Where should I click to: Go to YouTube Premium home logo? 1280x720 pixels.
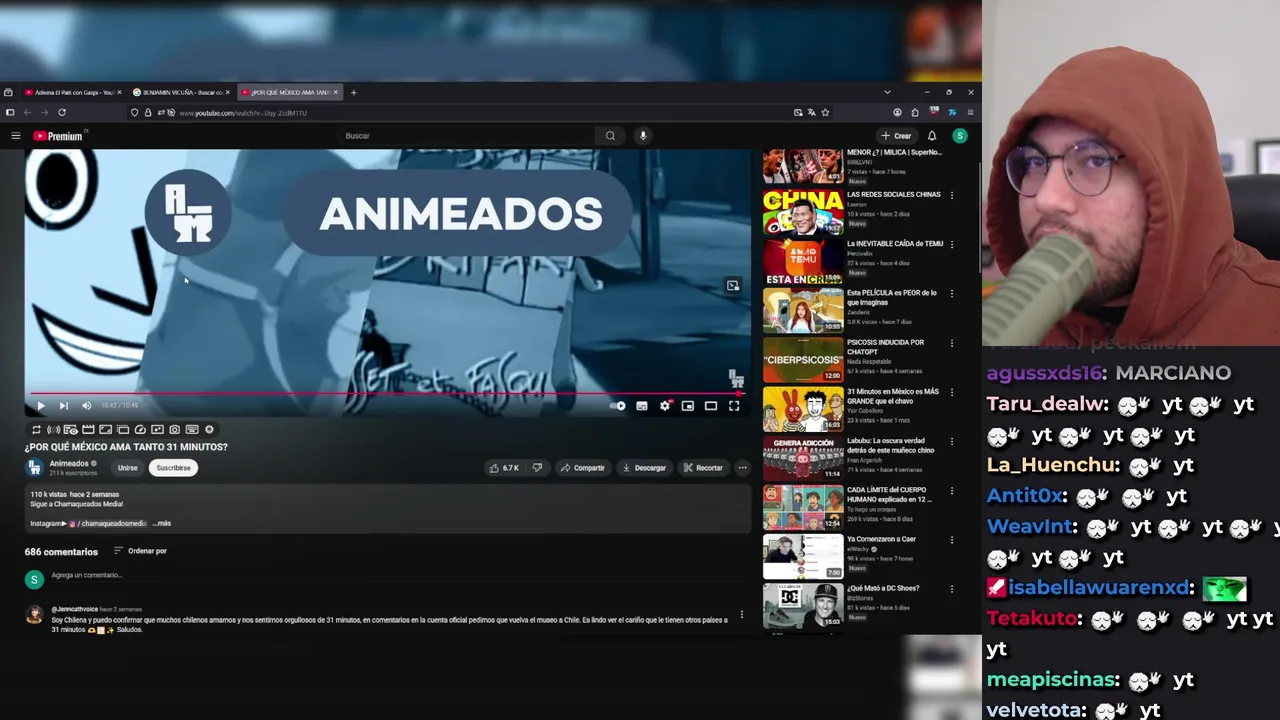click(x=59, y=136)
